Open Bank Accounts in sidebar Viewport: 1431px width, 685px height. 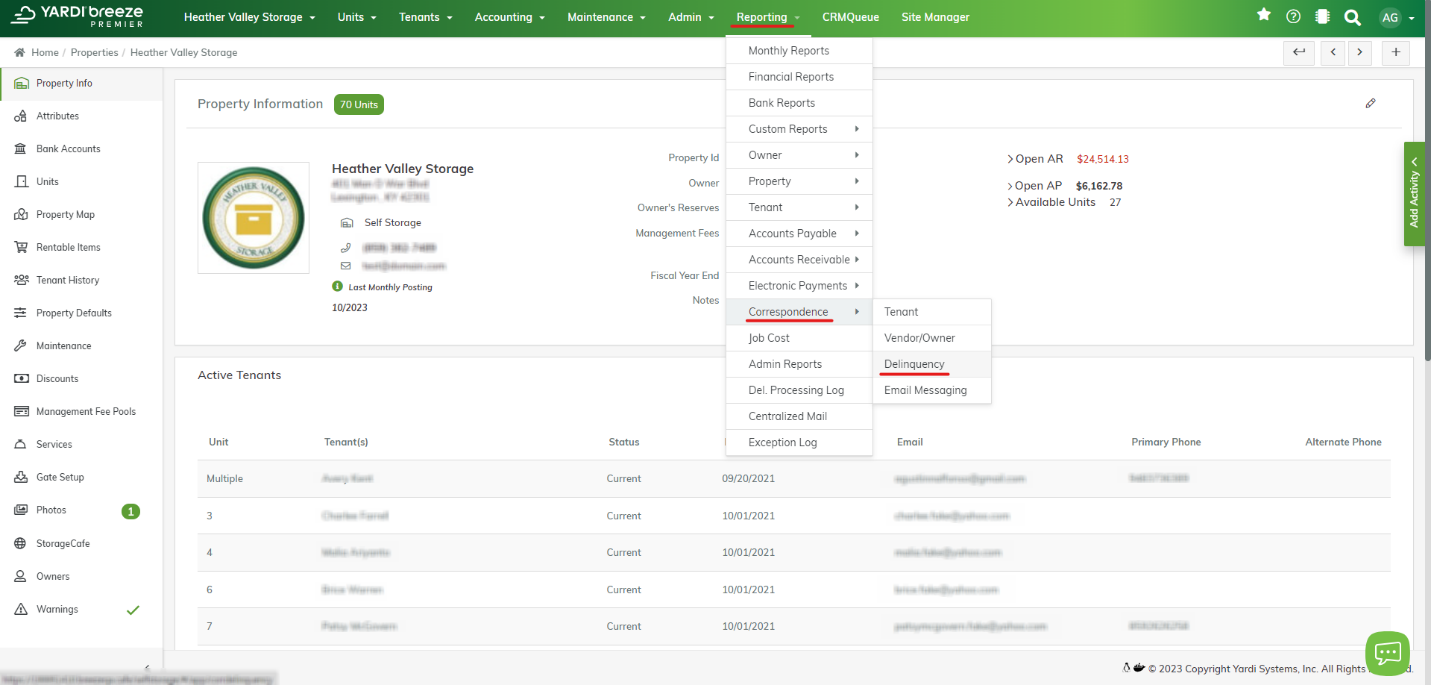(x=68, y=149)
